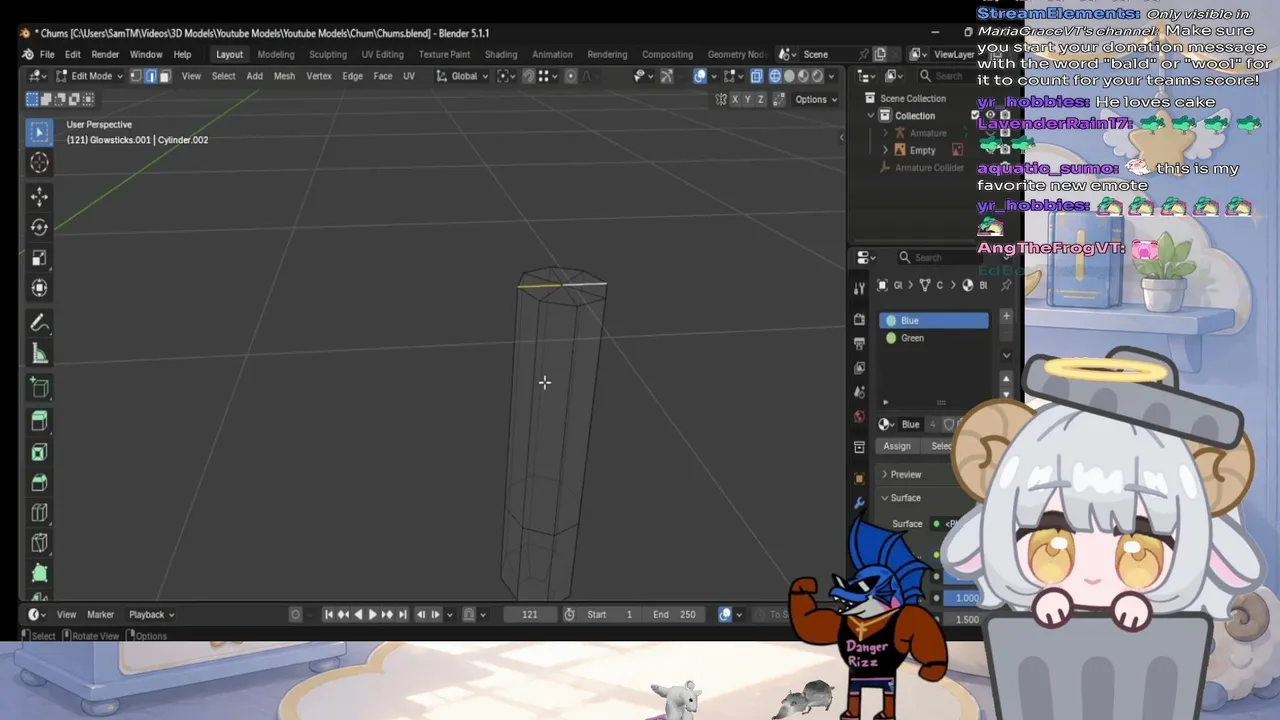Switch to rendered viewport shading
This screenshot has height=720, width=1280.
pos(817,76)
